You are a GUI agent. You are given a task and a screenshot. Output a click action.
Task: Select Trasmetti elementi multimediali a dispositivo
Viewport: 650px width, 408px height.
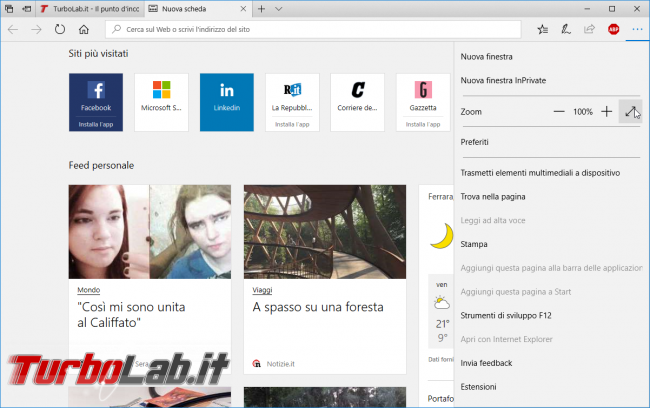coord(540,173)
